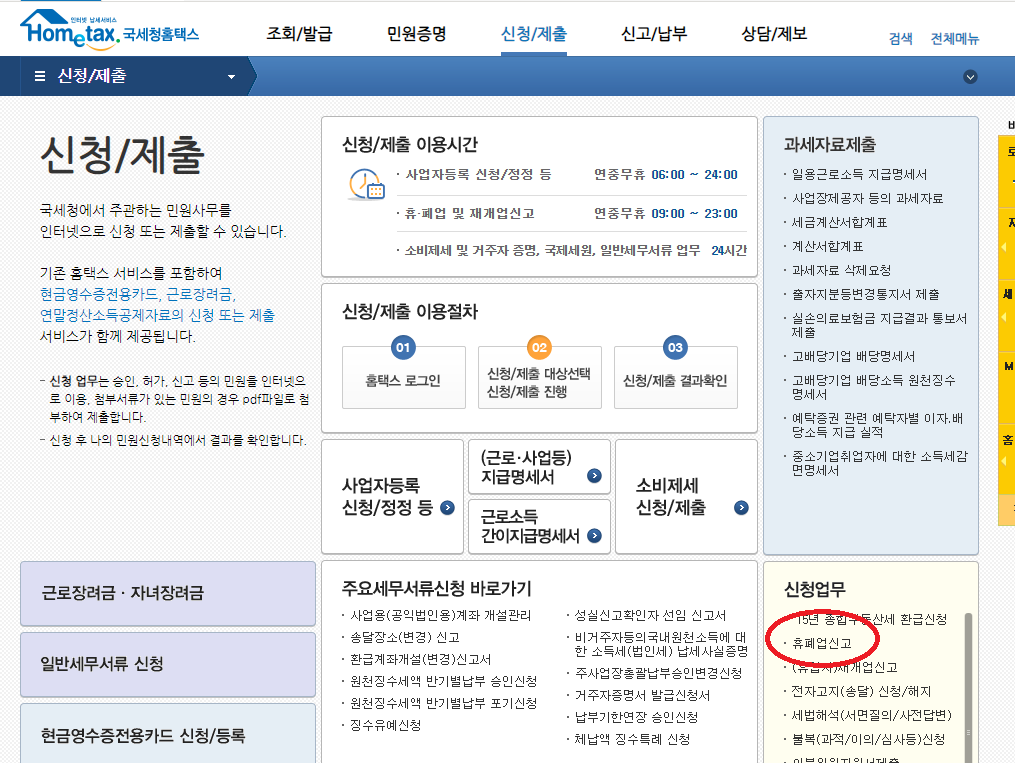
Task: Open the 민원증명 menu
Action: pos(416,34)
